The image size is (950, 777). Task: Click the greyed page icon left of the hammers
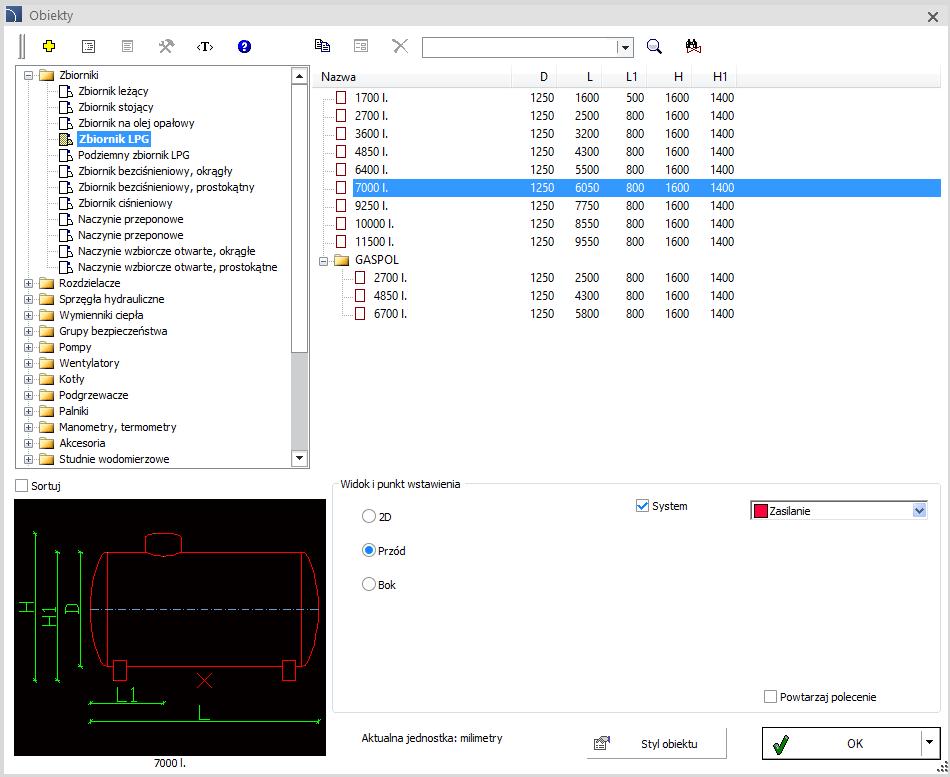127,46
